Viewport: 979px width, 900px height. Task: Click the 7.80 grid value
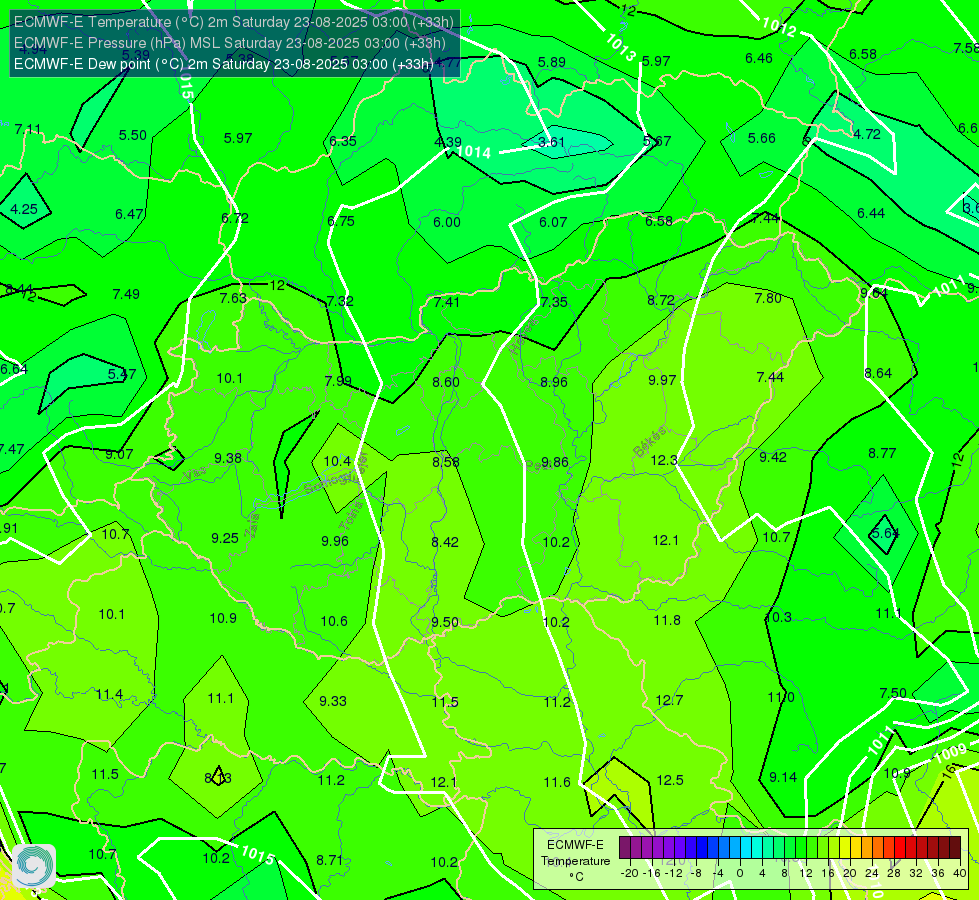[x=768, y=298]
